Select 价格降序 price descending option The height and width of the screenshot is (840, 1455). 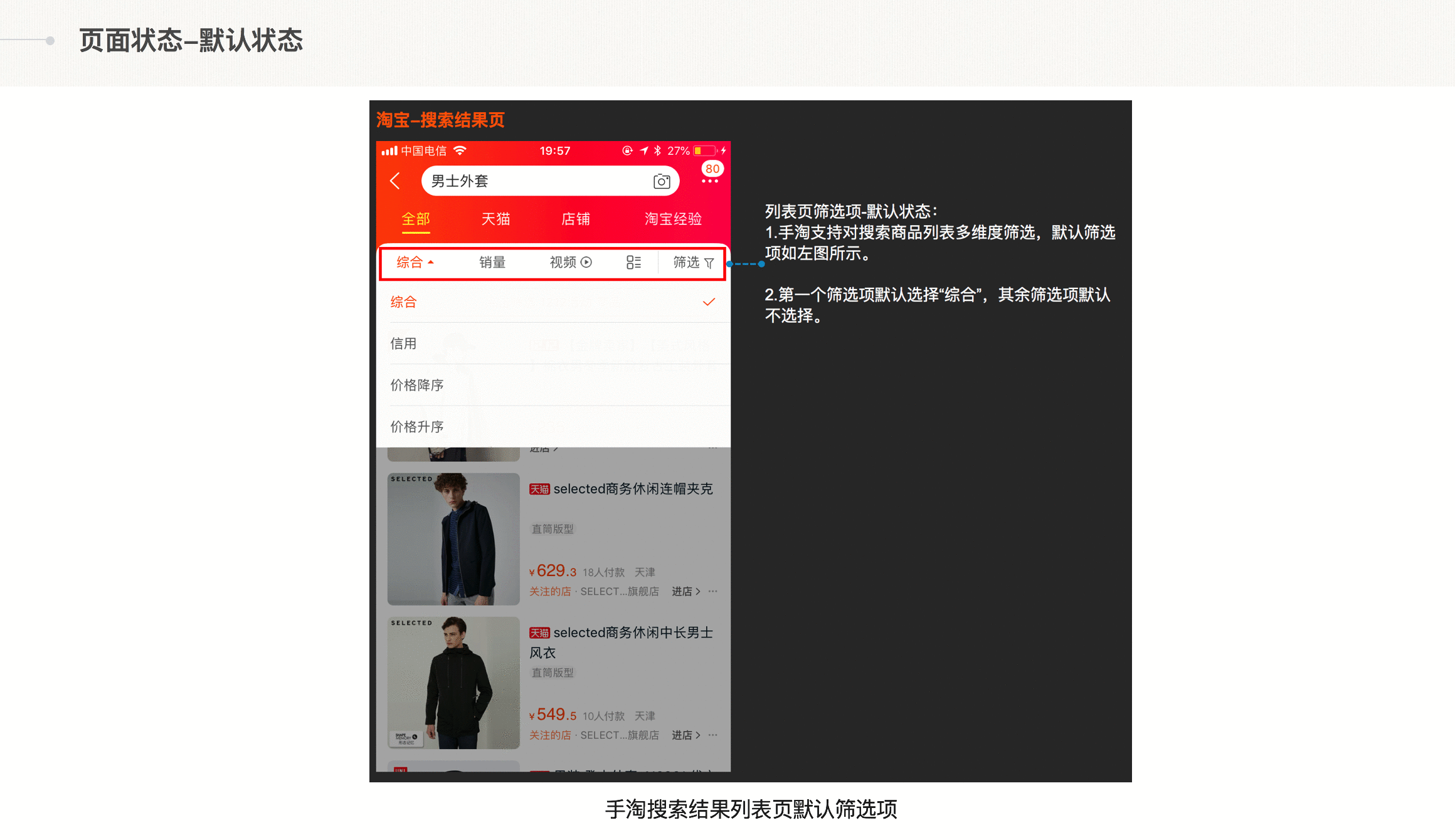click(x=417, y=385)
